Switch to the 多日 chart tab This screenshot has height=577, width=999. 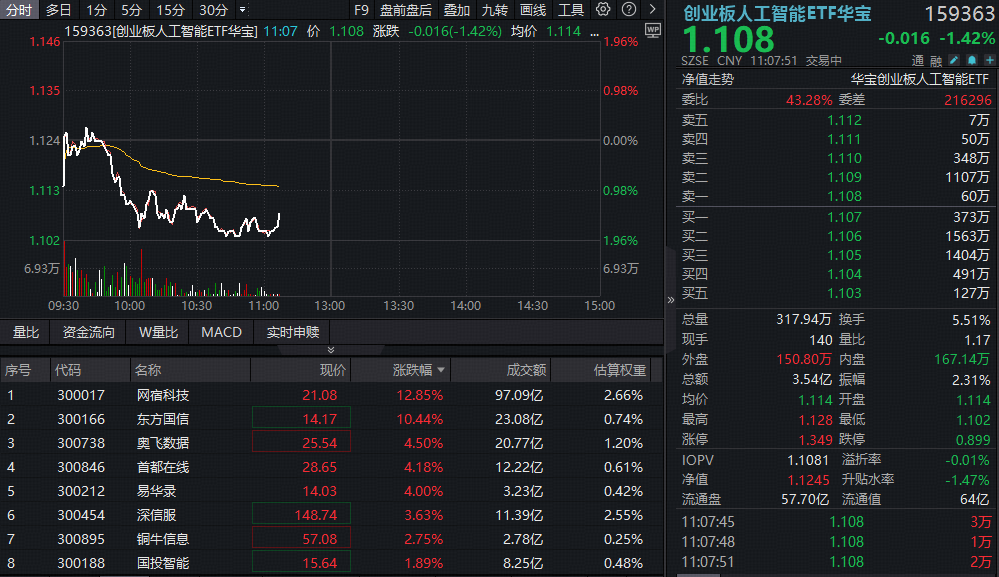(x=56, y=8)
